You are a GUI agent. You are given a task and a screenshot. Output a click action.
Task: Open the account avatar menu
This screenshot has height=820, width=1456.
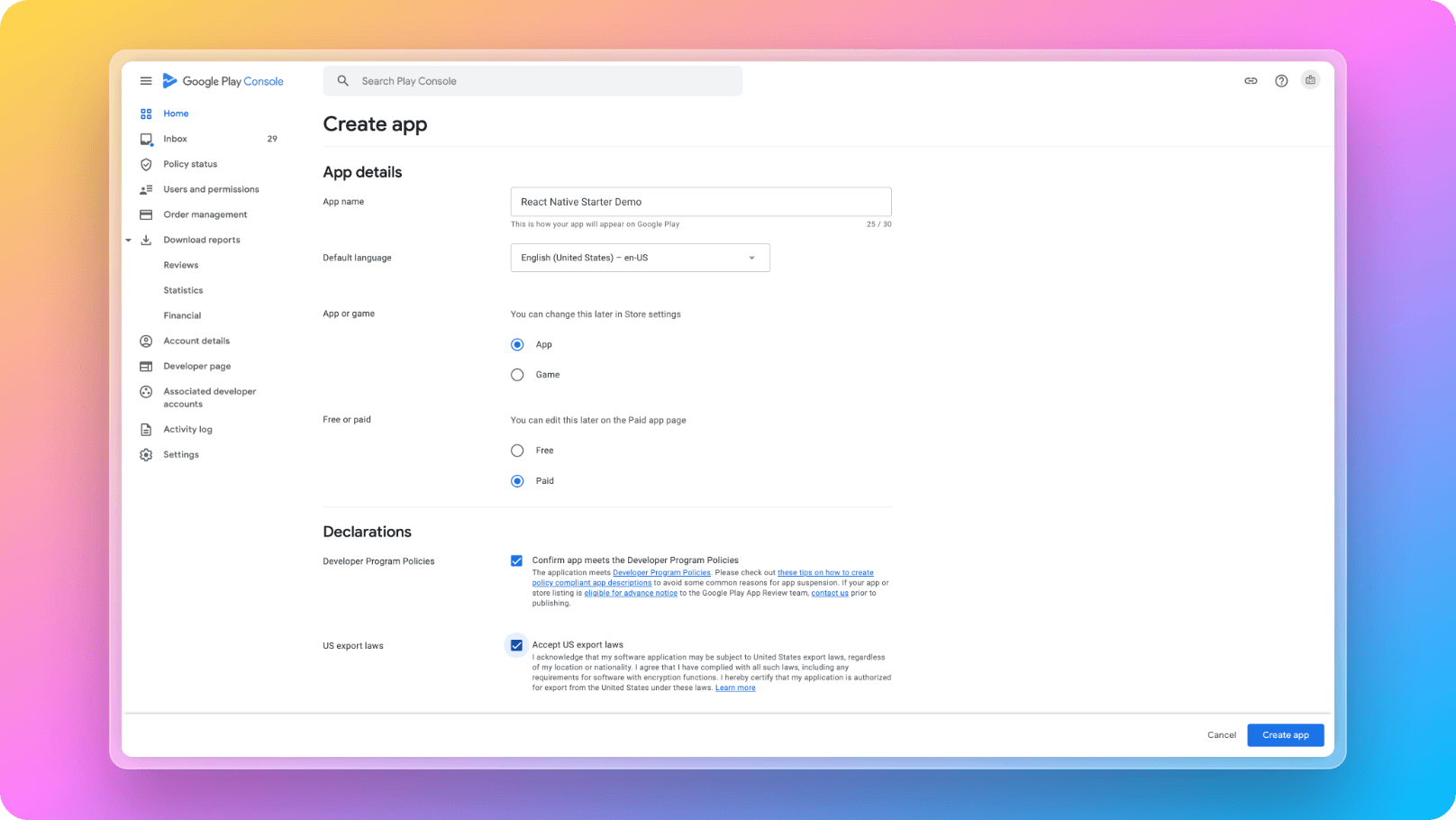(x=1310, y=80)
